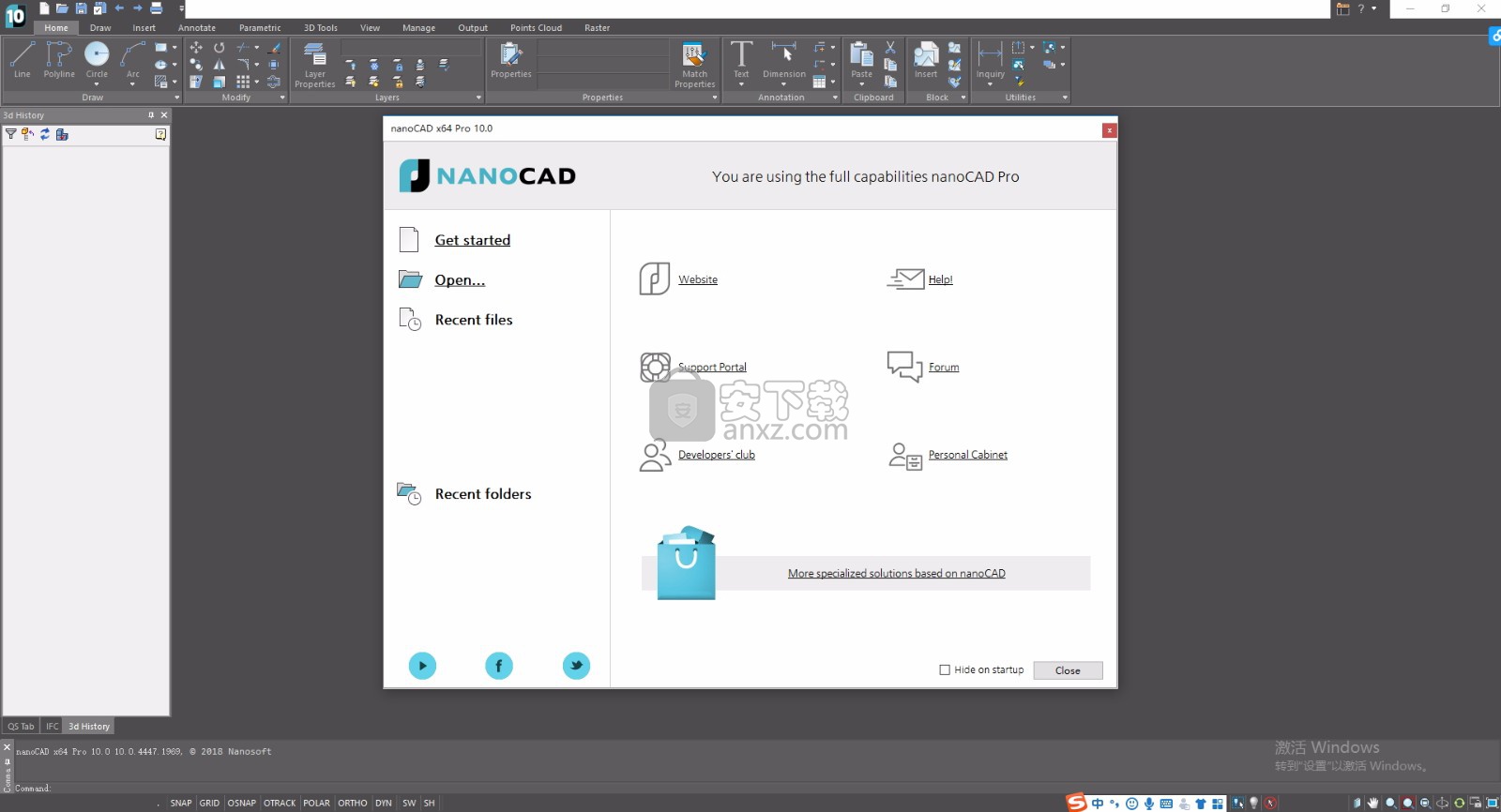1501x812 pixels.
Task: Switch to the IFC panel tab
Action: pyautogui.click(x=53, y=726)
